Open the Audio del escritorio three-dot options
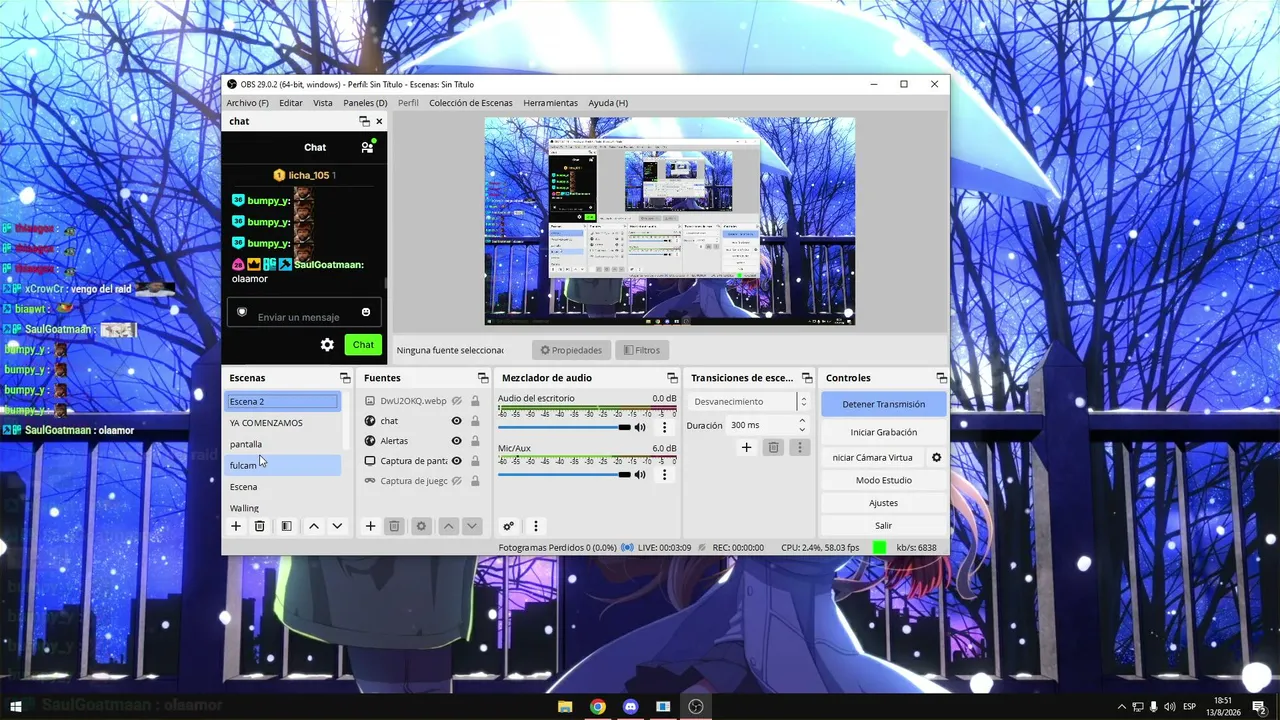Viewport: 1280px width, 720px height. [665, 427]
